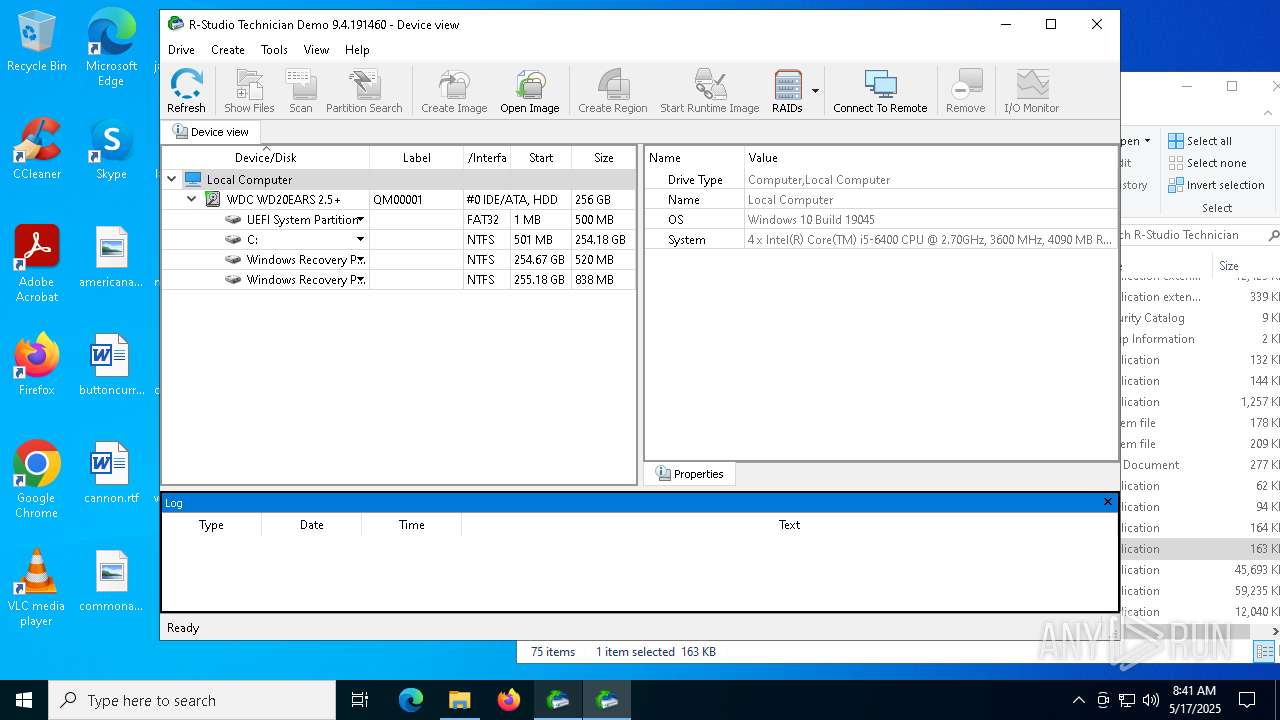This screenshot has height=720, width=1280.
Task: Open dropdown of 520 MB Recovery partition
Action: [x=361, y=260]
